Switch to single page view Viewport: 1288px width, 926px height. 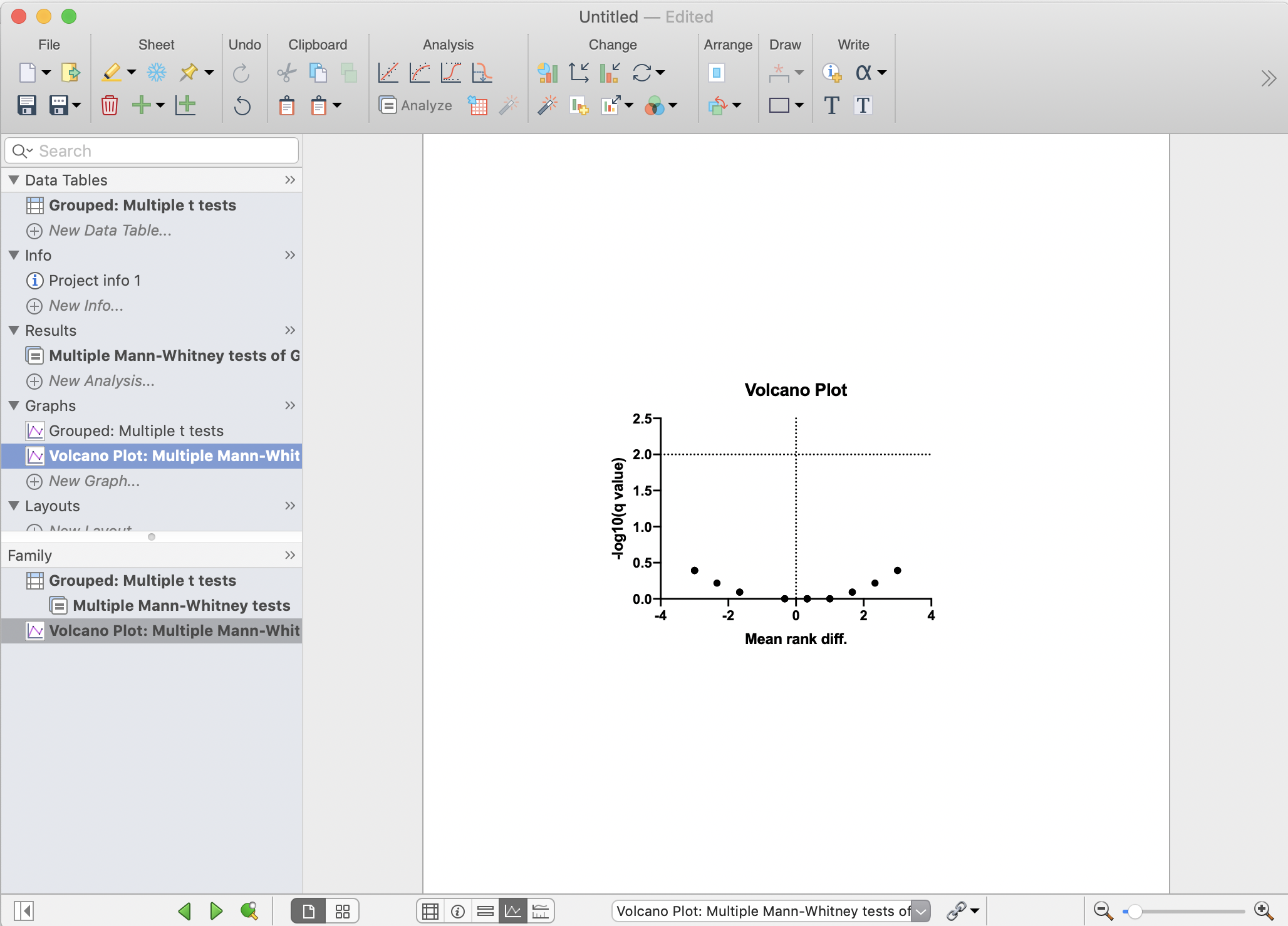[308, 911]
